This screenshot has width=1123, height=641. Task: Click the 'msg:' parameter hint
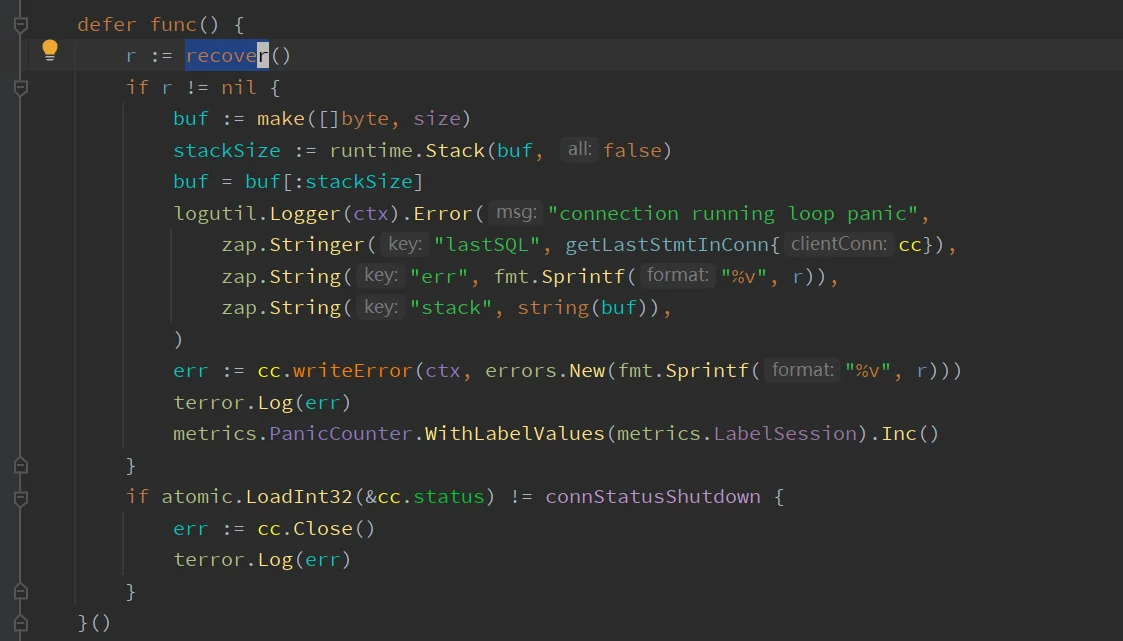pos(517,213)
